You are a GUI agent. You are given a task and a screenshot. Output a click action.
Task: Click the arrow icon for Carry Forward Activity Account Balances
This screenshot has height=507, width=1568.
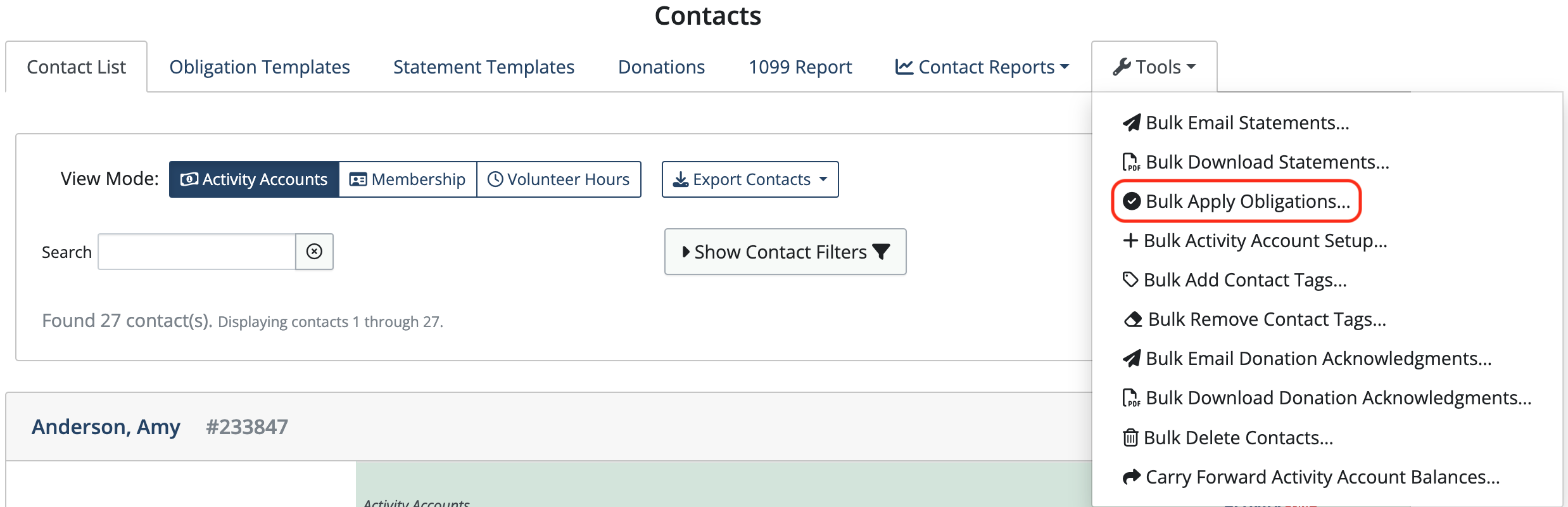click(1132, 477)
